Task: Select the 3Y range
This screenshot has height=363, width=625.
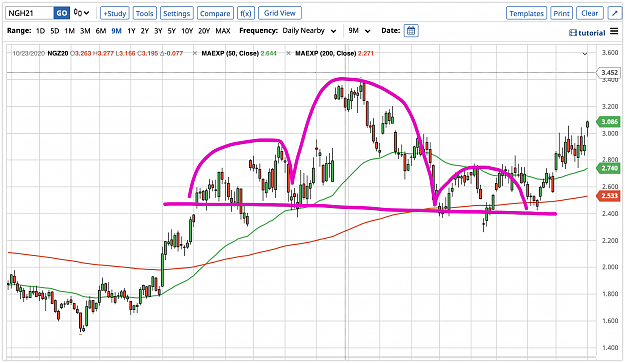Action: (x=158, y=31)
